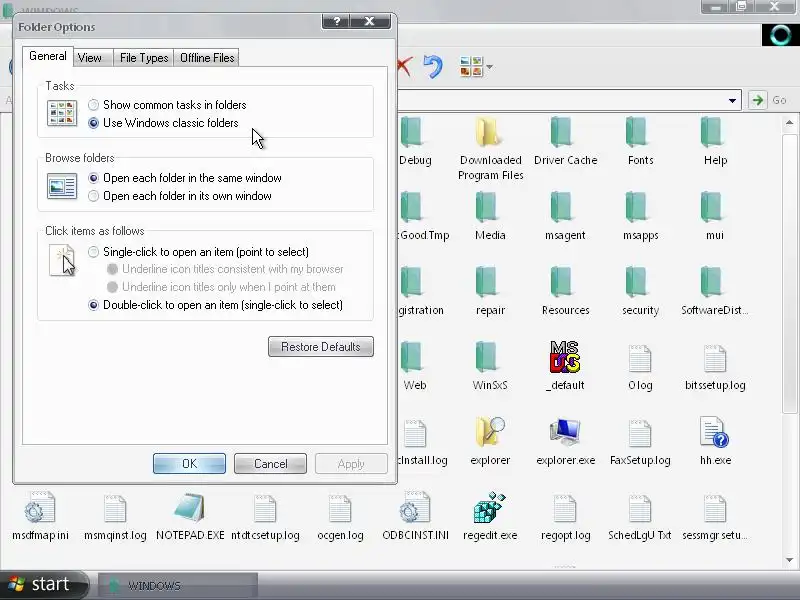Image resolution: width=800 pixels, height=600 pixels.
Task: Open the Start menu
Action: click(x=43, y=584)
